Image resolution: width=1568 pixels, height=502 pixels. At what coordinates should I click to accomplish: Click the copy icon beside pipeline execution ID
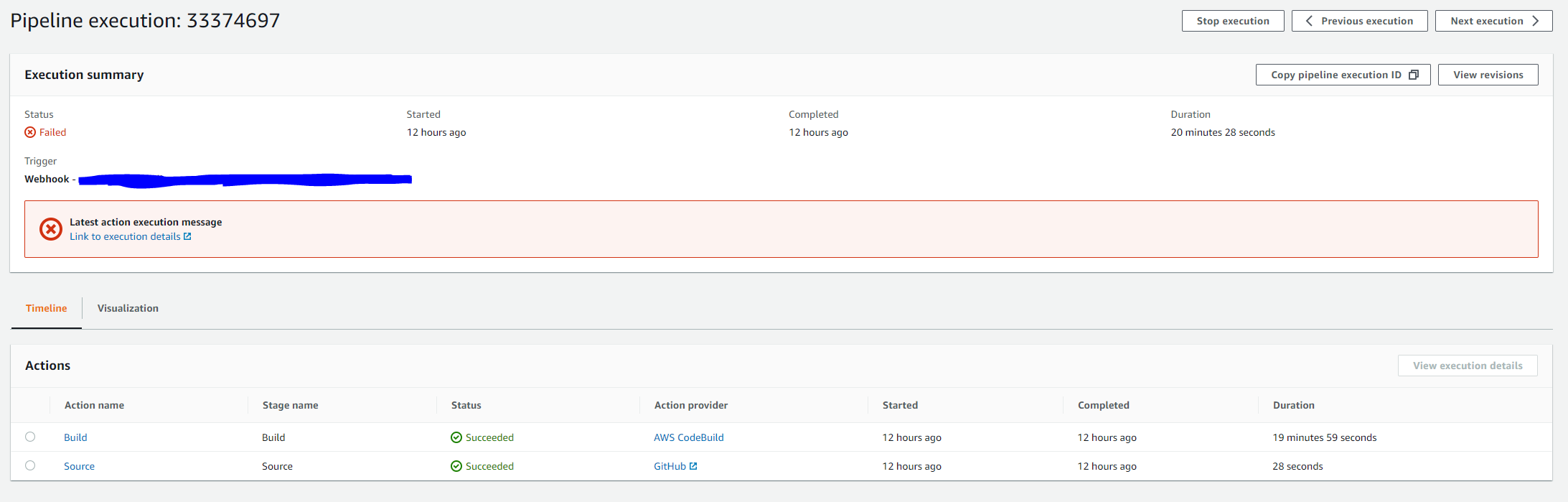click(x=1414, y=75)
